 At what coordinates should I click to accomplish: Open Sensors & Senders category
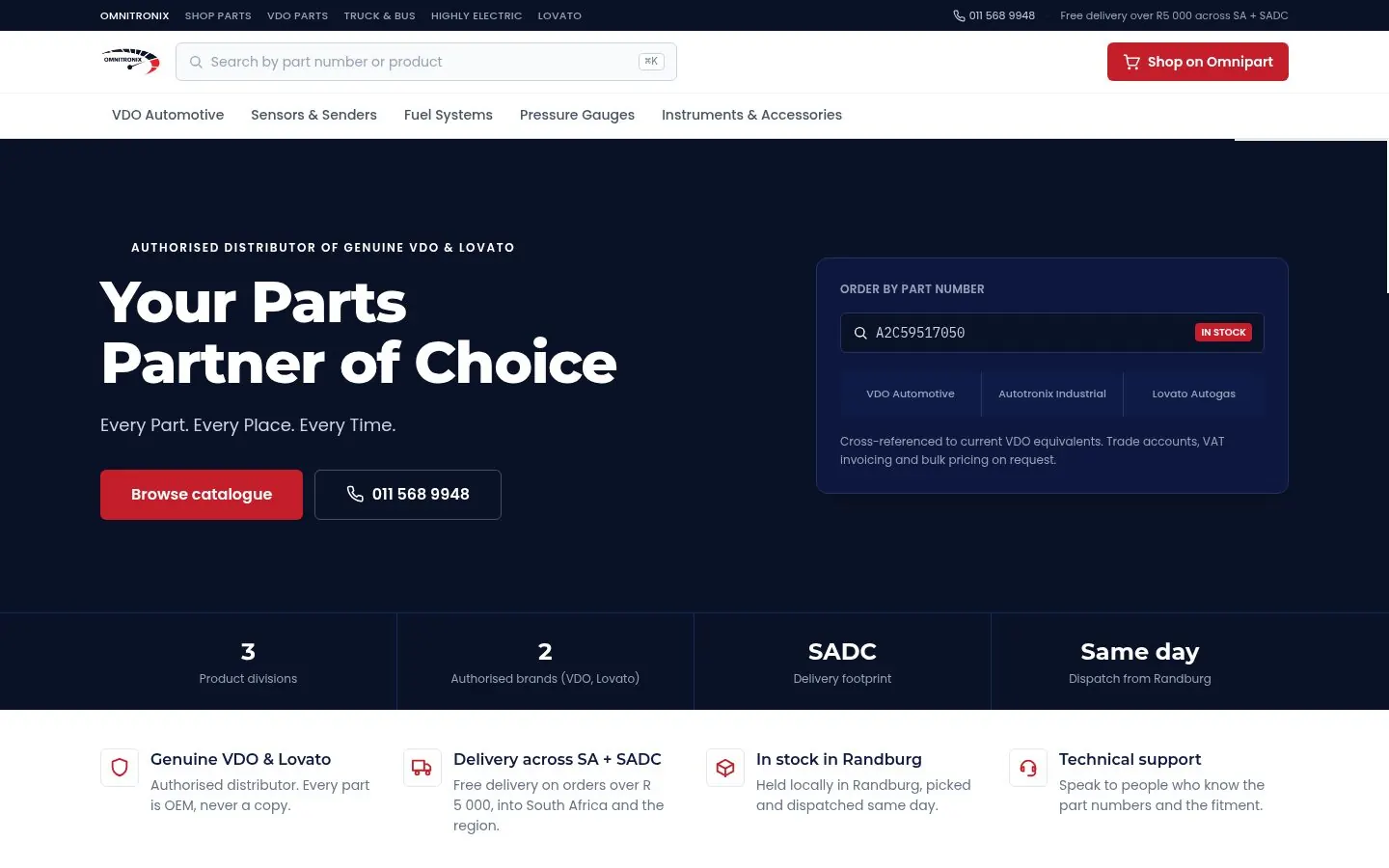313,115
